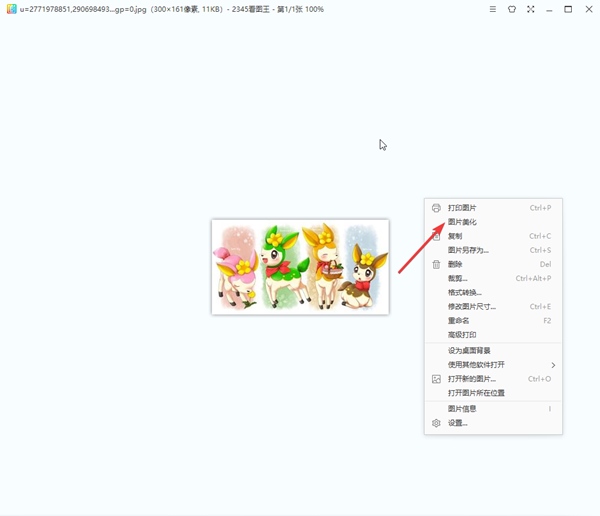600x516 pixels.
Task: Open 图片信息 from the context menu
Action: pos(462,408)
